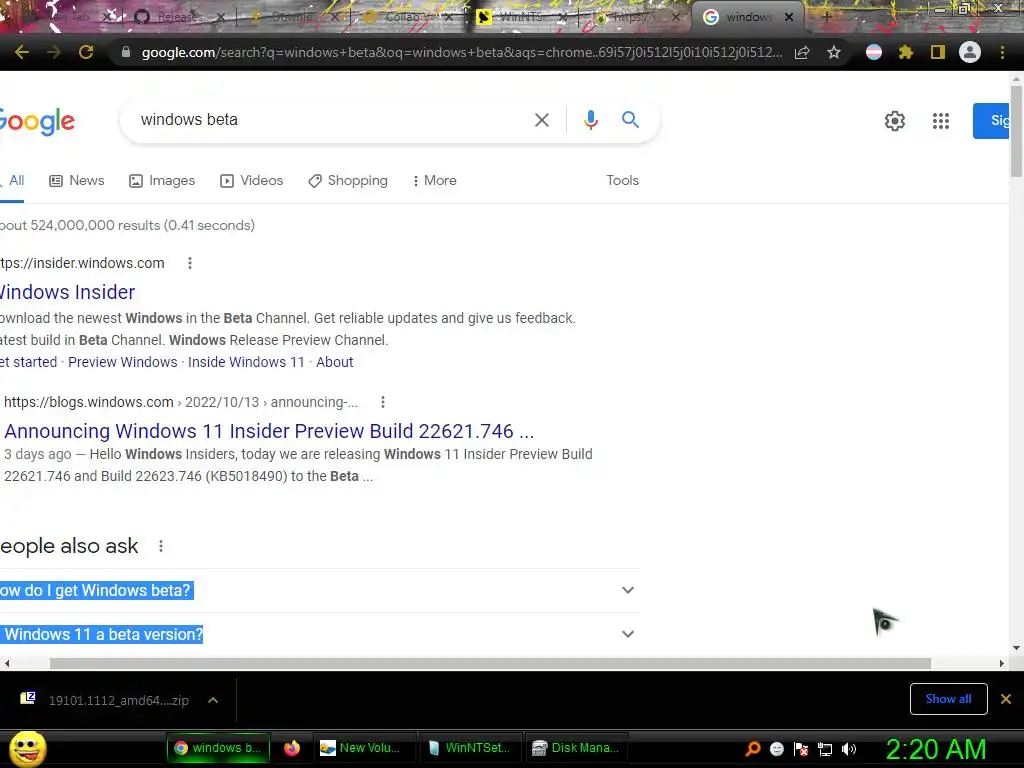Open the Google apps grid

(940, 121)
